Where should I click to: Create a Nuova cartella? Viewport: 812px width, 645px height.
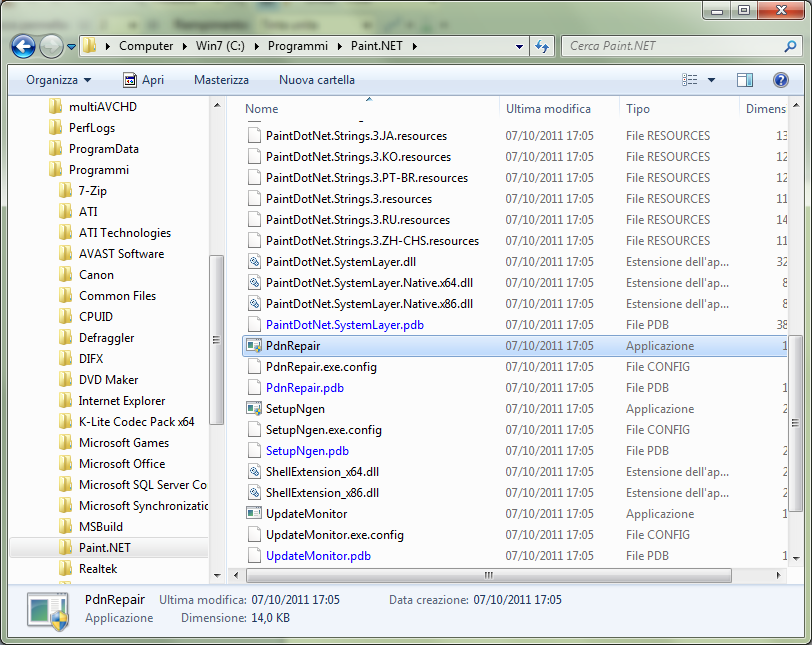[317, 80]
